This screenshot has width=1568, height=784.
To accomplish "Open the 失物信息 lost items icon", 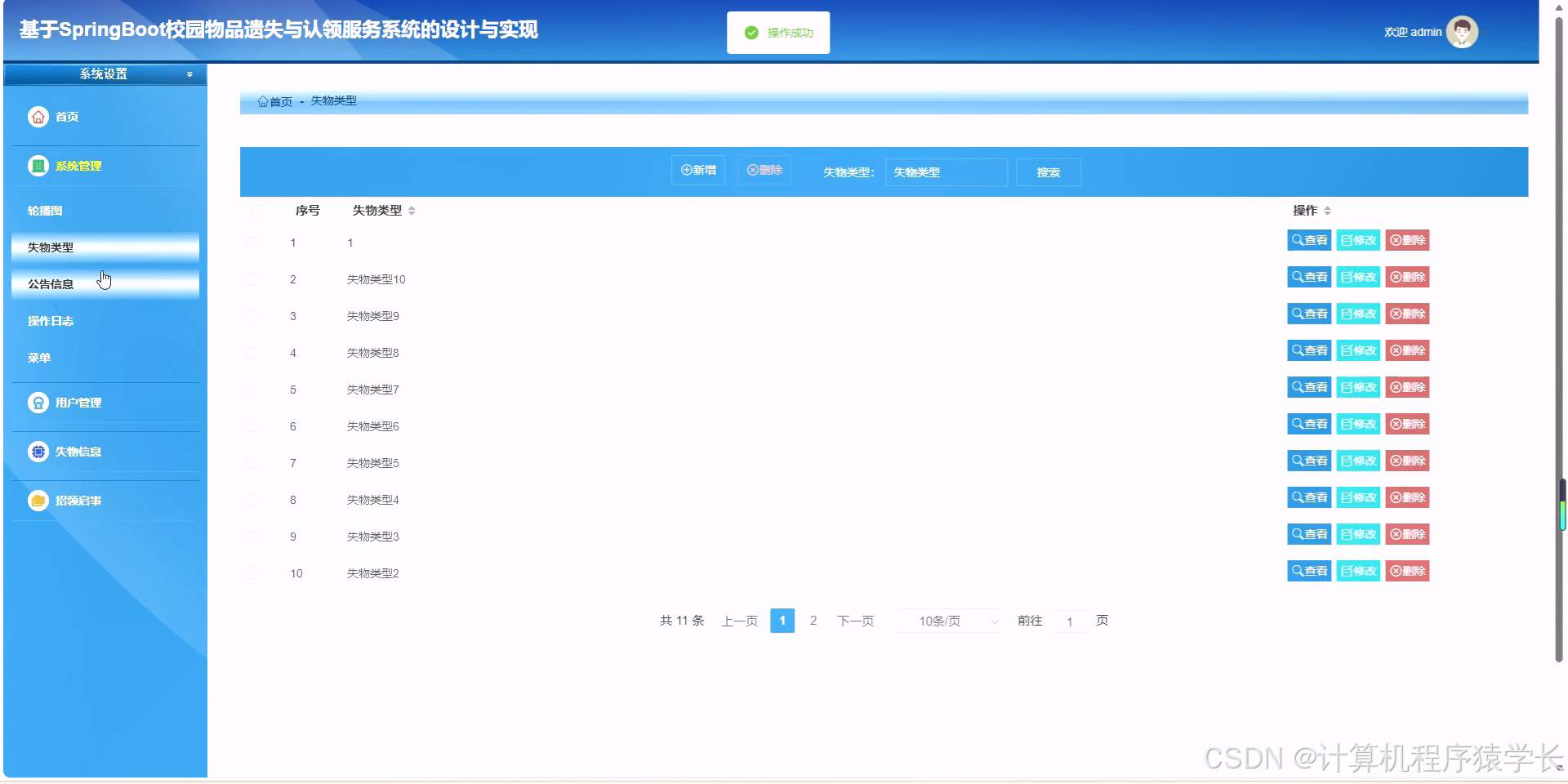I will click(38, 451).
